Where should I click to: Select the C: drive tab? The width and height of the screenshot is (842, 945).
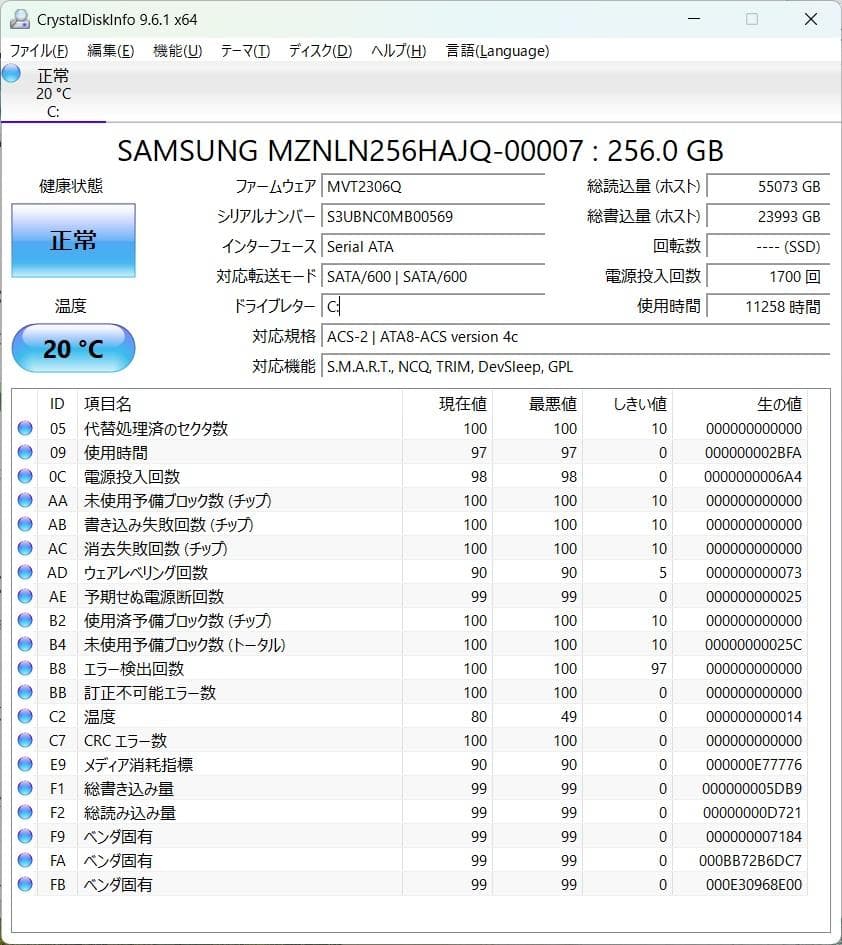(53, 92)
